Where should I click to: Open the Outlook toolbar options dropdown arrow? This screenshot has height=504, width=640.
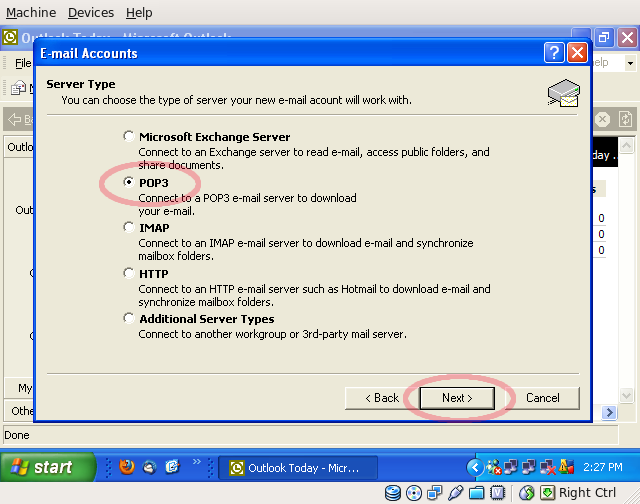coord(631,64)
